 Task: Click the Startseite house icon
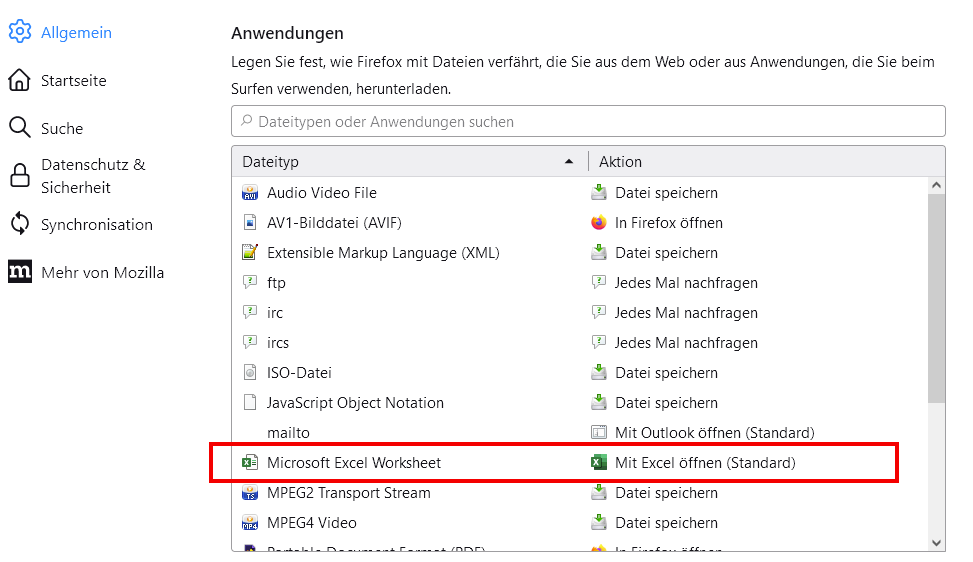click(x=20, y=80)
